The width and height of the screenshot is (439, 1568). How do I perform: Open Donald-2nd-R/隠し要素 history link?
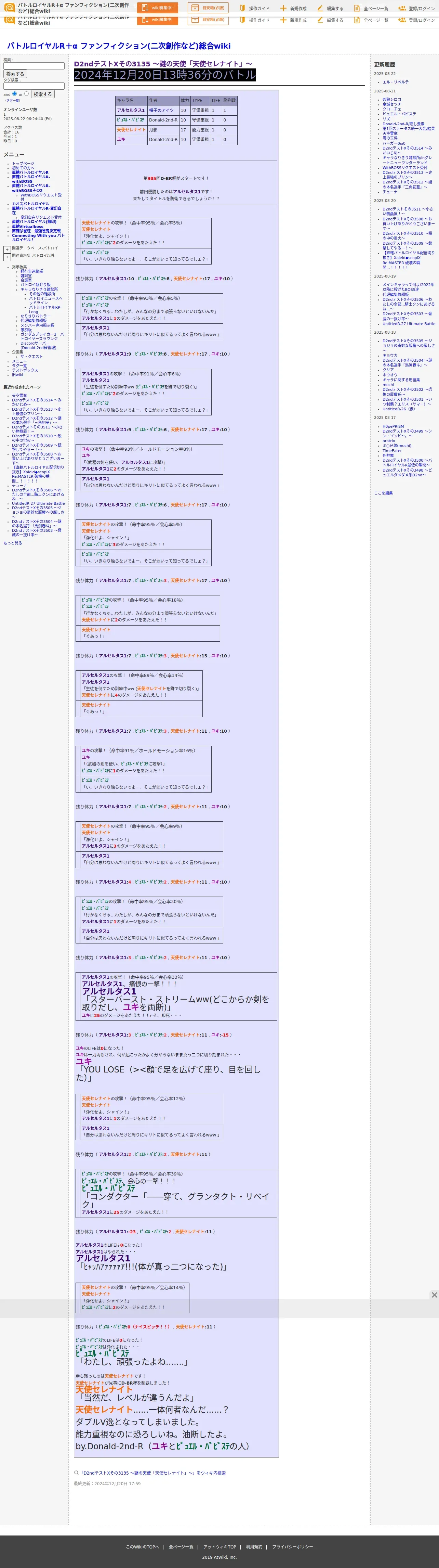tap(404, 124)
